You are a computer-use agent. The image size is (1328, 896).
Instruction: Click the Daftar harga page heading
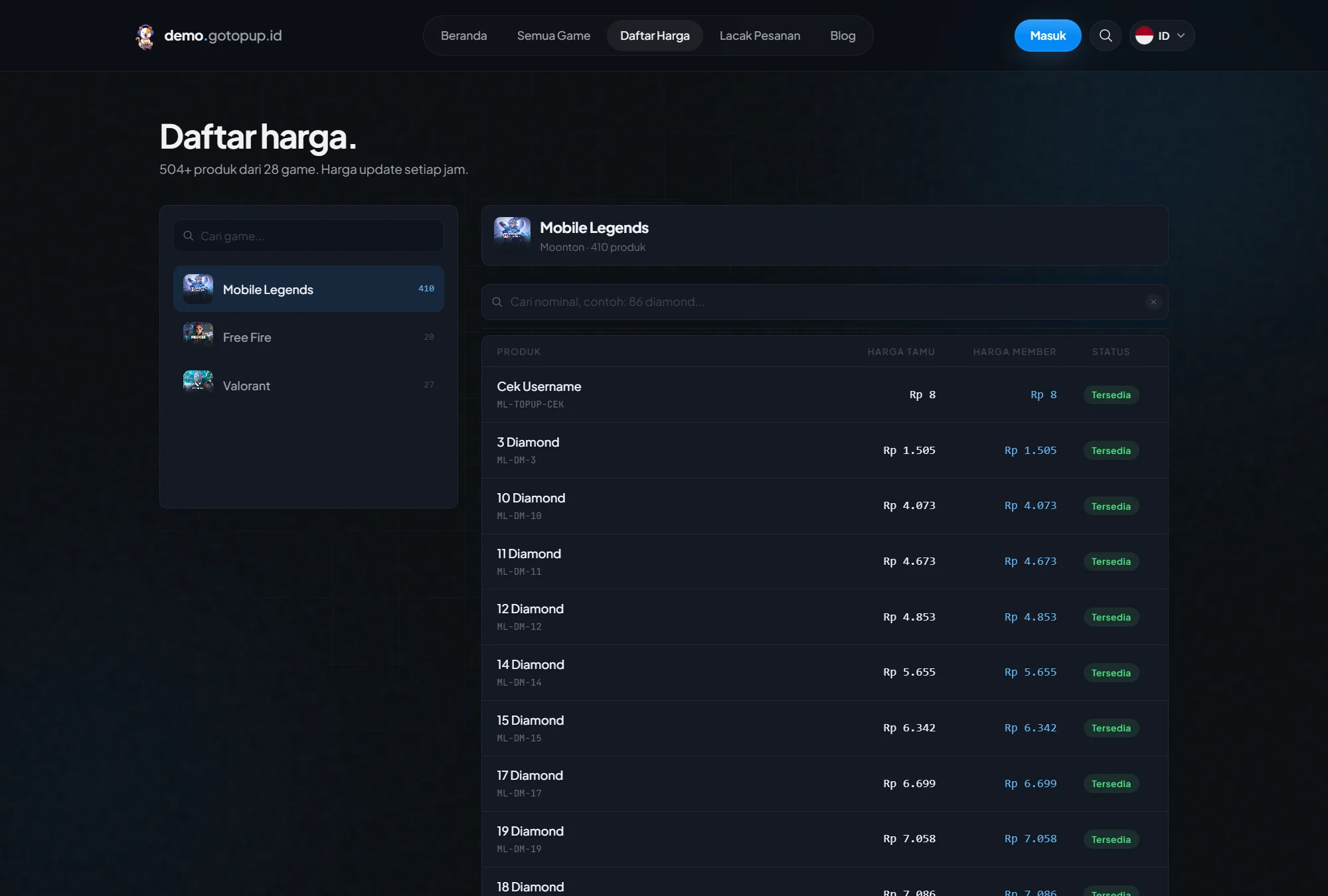(x=258, y=137)
